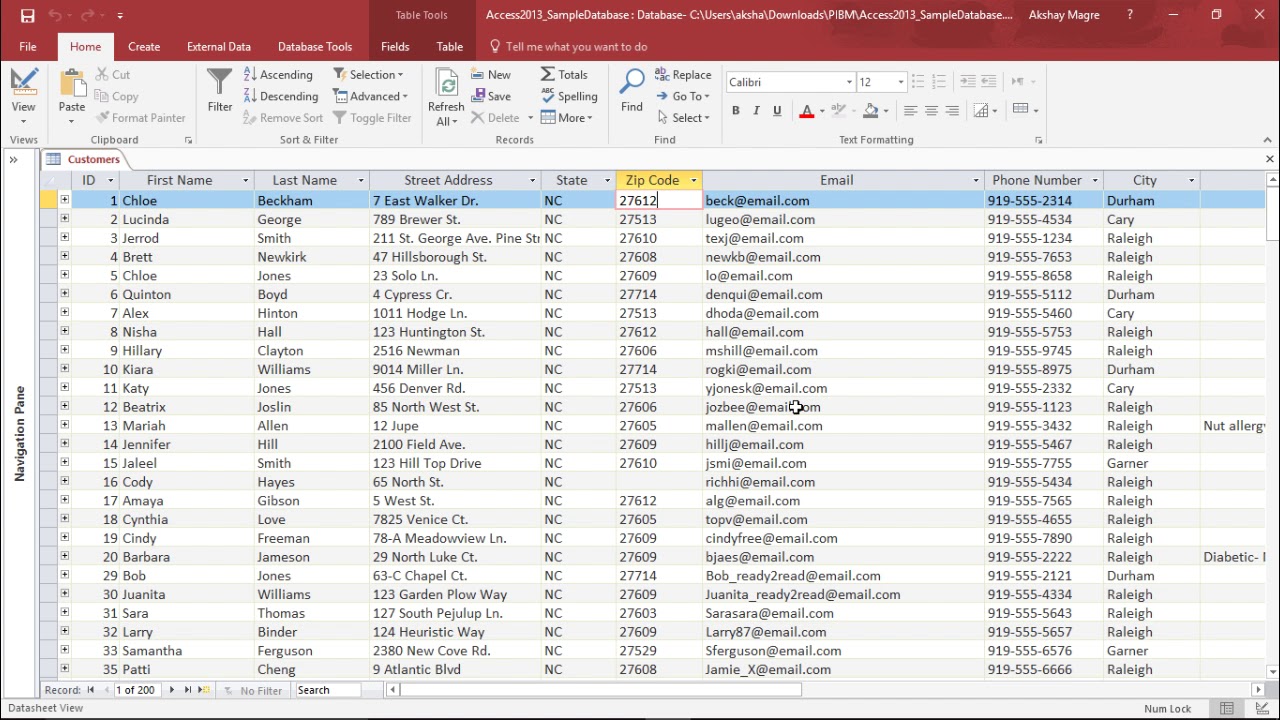
Task: Switch to the Create tab
Action: [144, 47]
